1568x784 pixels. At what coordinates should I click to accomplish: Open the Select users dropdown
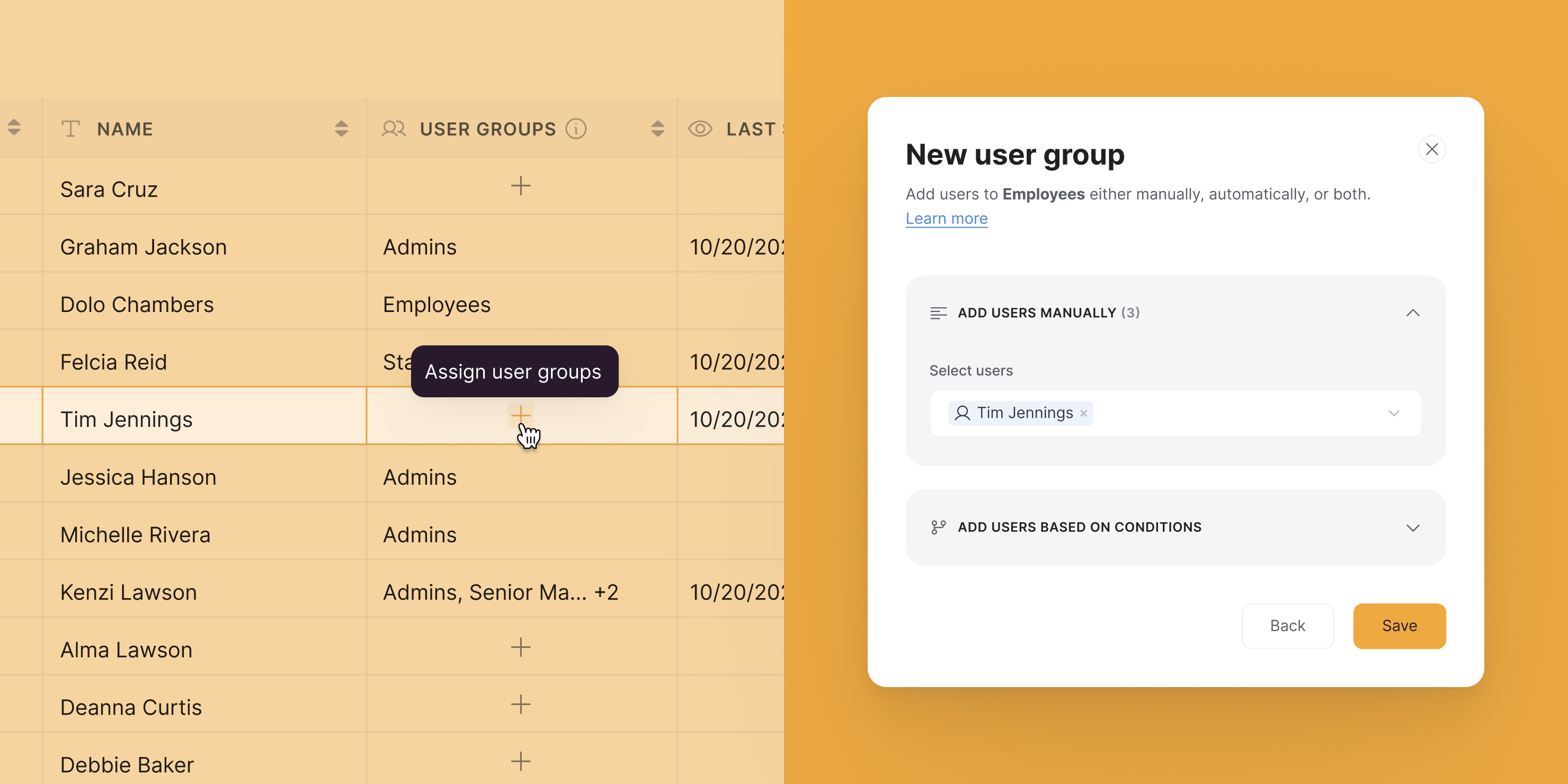(x=1394, y=413)
